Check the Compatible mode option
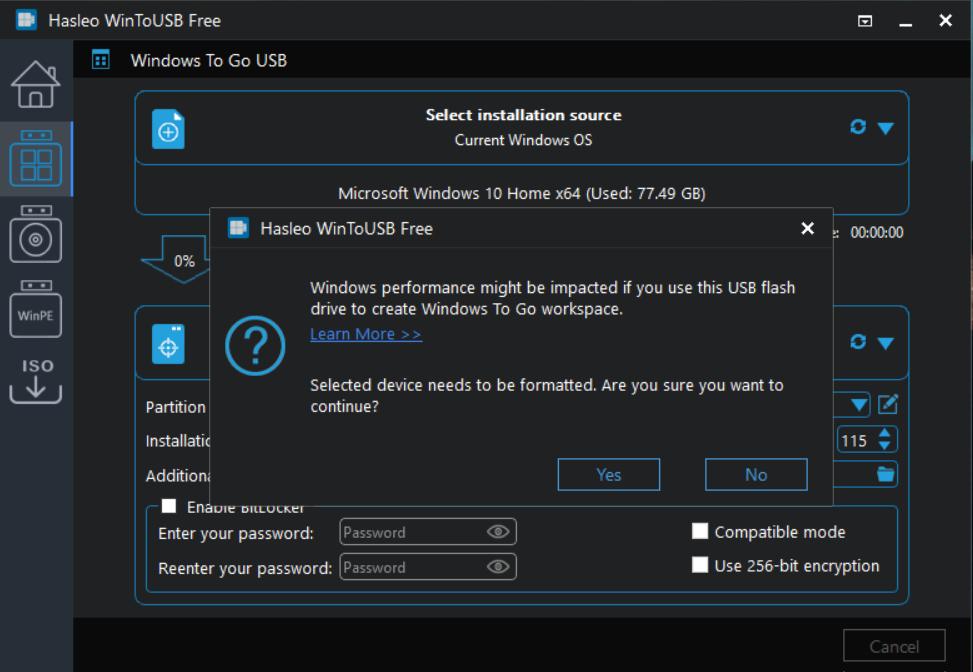This screenshot has width=973, height=672. pos(700,531)
